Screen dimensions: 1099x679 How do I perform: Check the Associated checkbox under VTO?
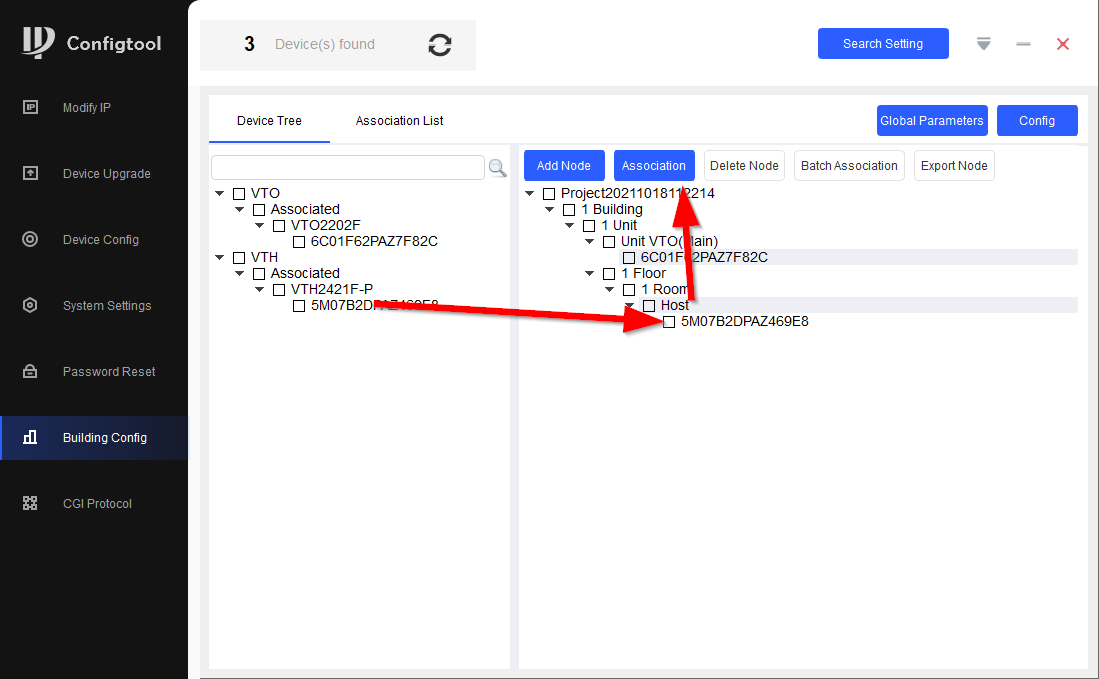[x=259, y=210]
